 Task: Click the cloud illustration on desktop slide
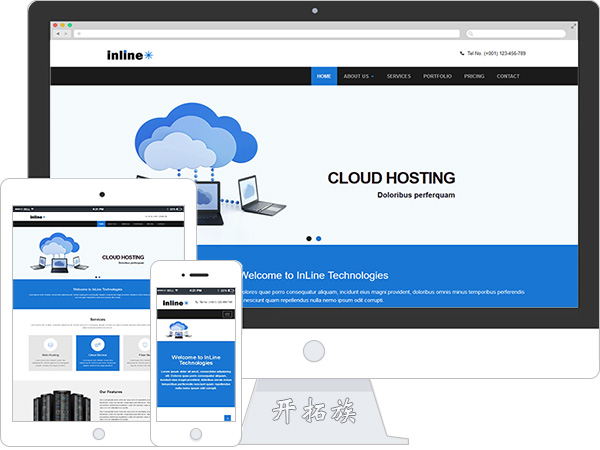pos(196,137)
